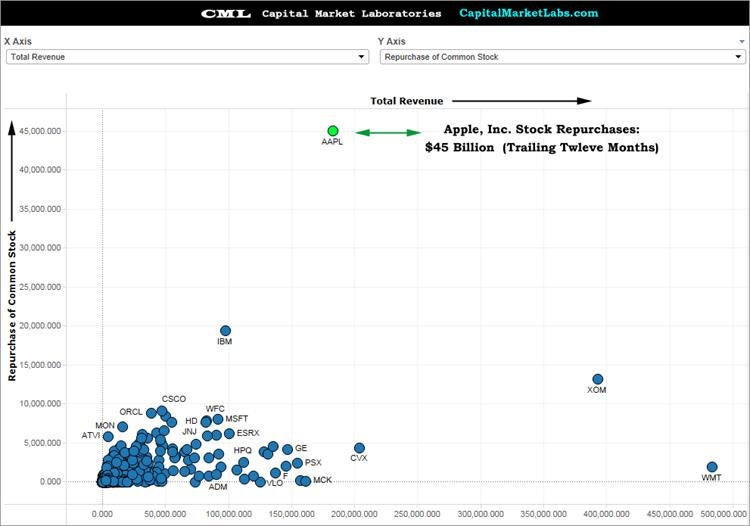
Task: Click the WFC ticker label
Action: [215, 409]
